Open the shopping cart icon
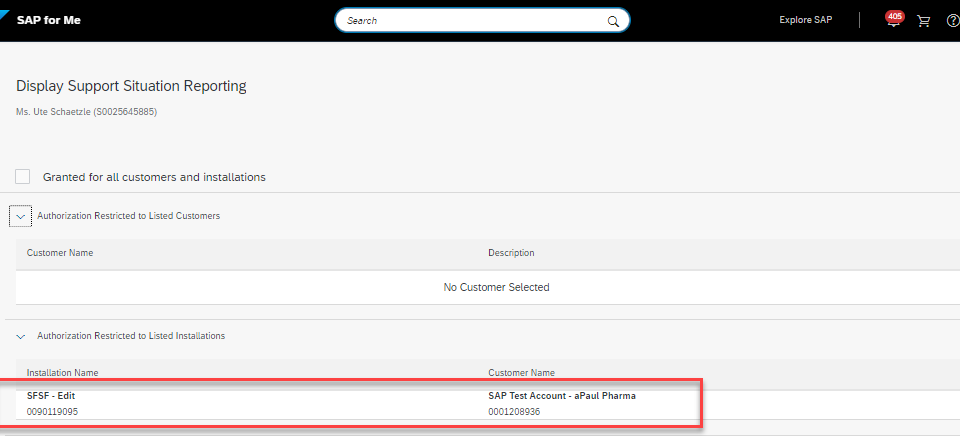 click(923, 21)
